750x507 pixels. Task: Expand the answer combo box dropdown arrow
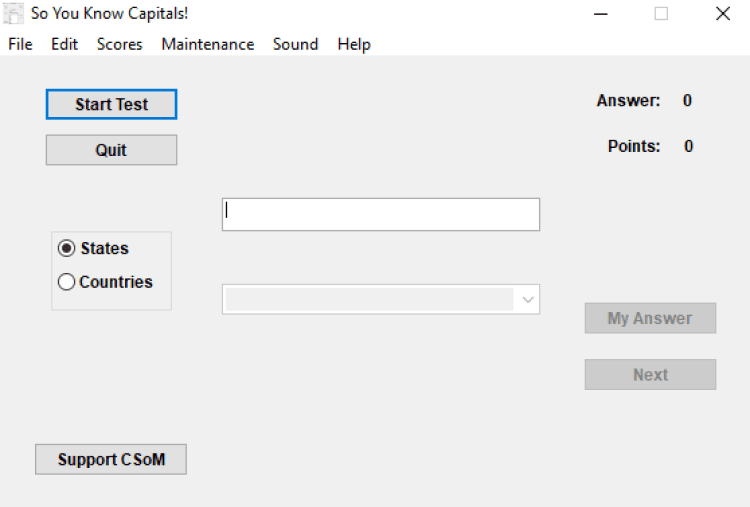528,299
